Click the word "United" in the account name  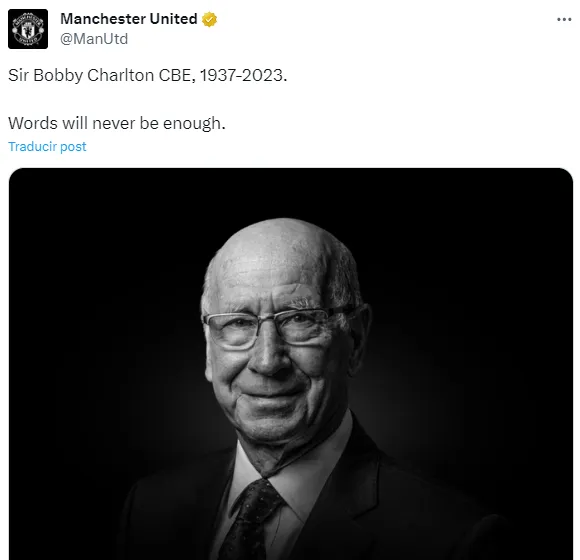[x=173, y=19]
